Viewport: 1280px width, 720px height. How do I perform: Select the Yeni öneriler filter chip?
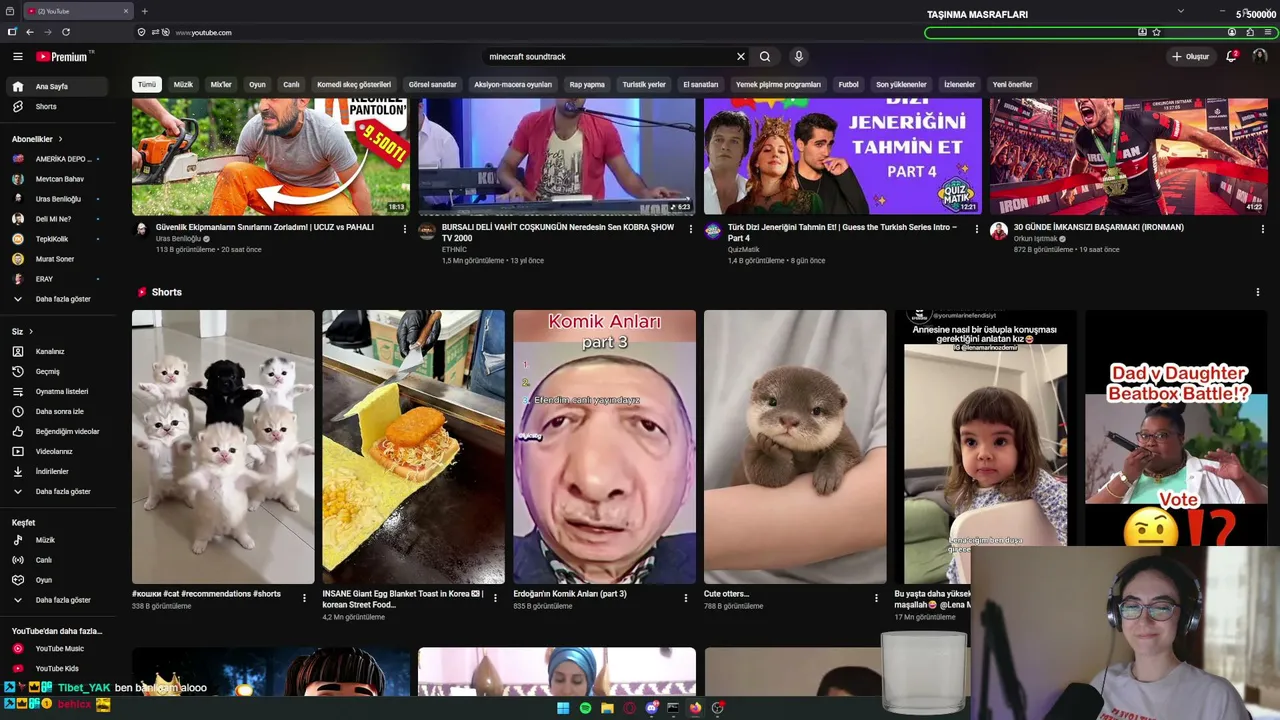pos(1012,85)
